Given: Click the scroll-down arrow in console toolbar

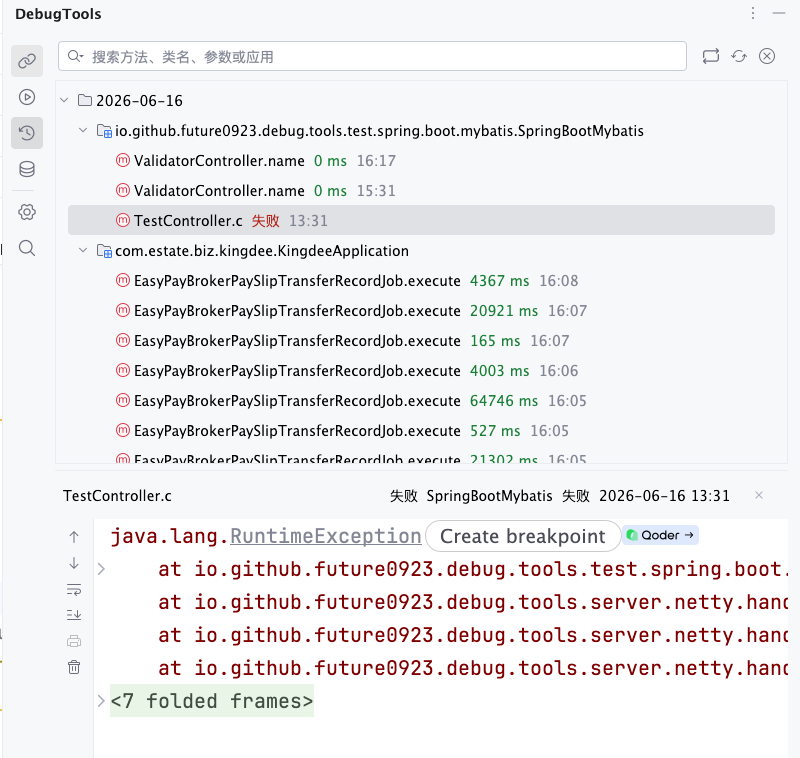Looking at the screenshot, I should click(x=74, y=563).
